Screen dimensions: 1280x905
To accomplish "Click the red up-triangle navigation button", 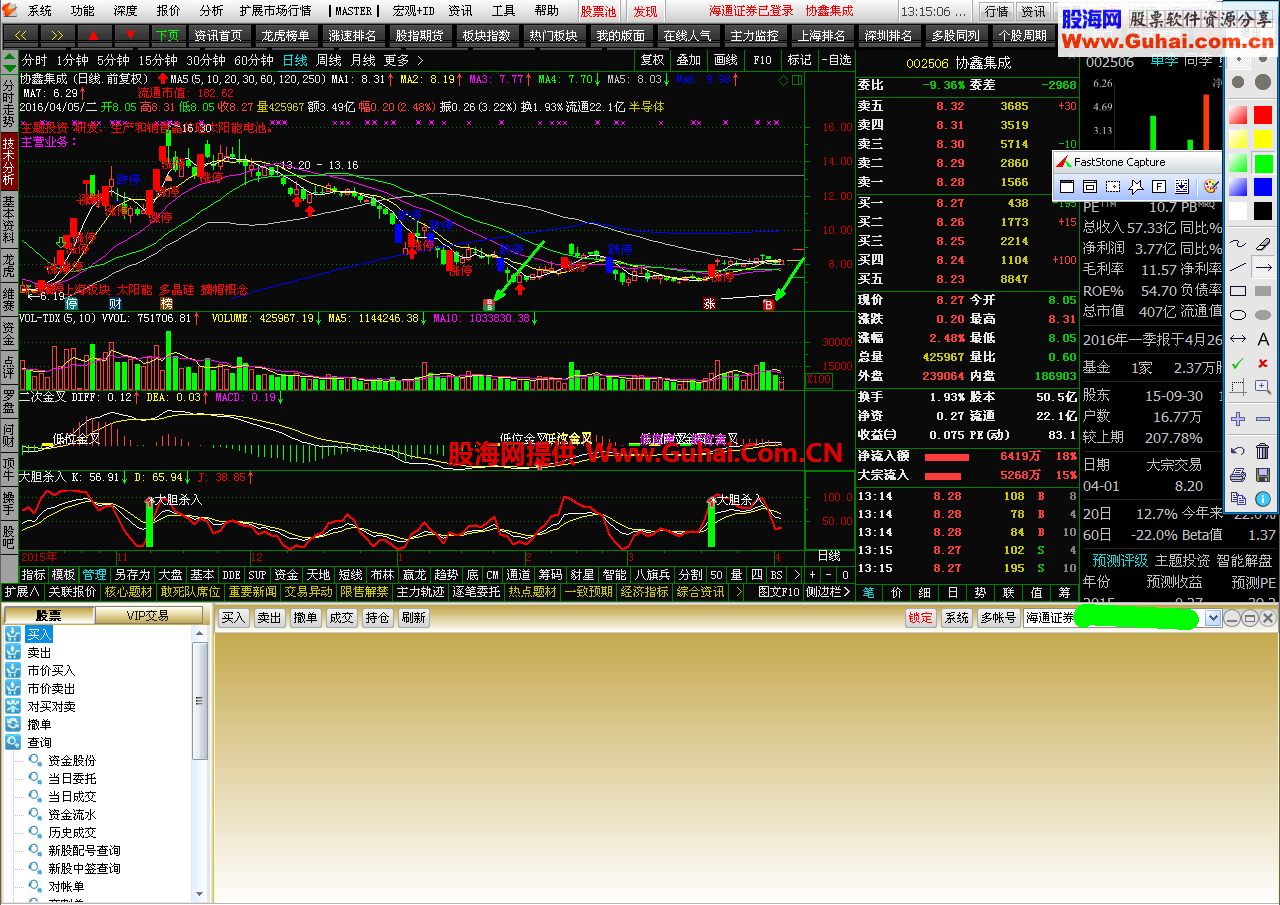I will [93, 35].
